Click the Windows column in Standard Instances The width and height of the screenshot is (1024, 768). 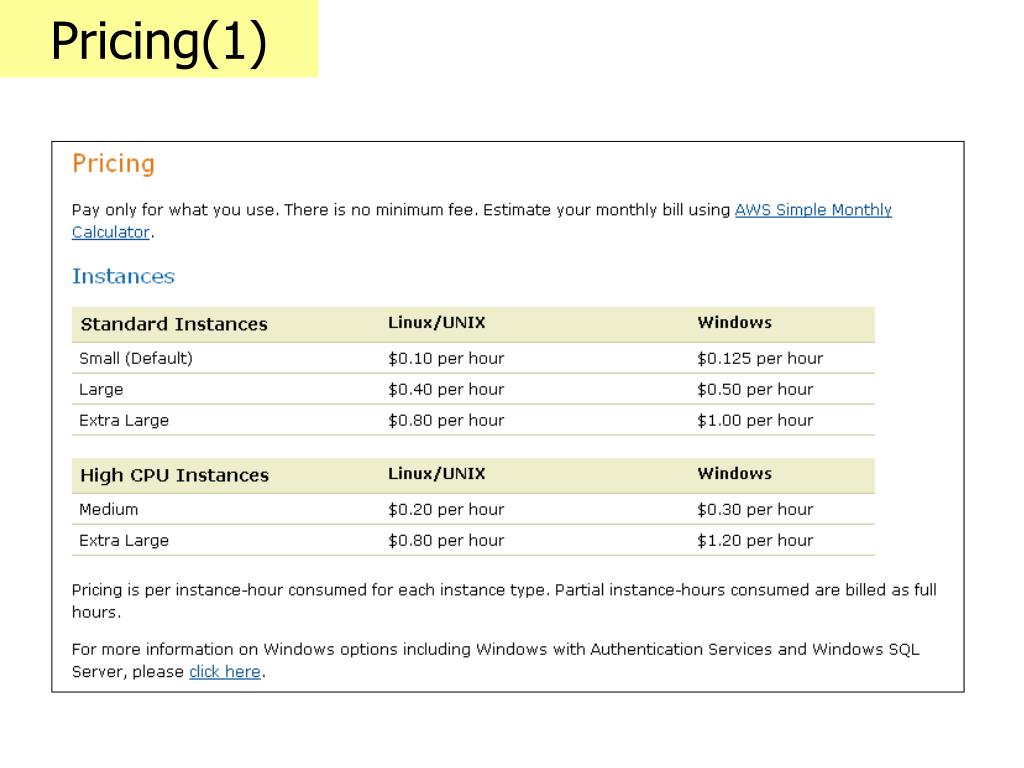[x=735, y=323]
